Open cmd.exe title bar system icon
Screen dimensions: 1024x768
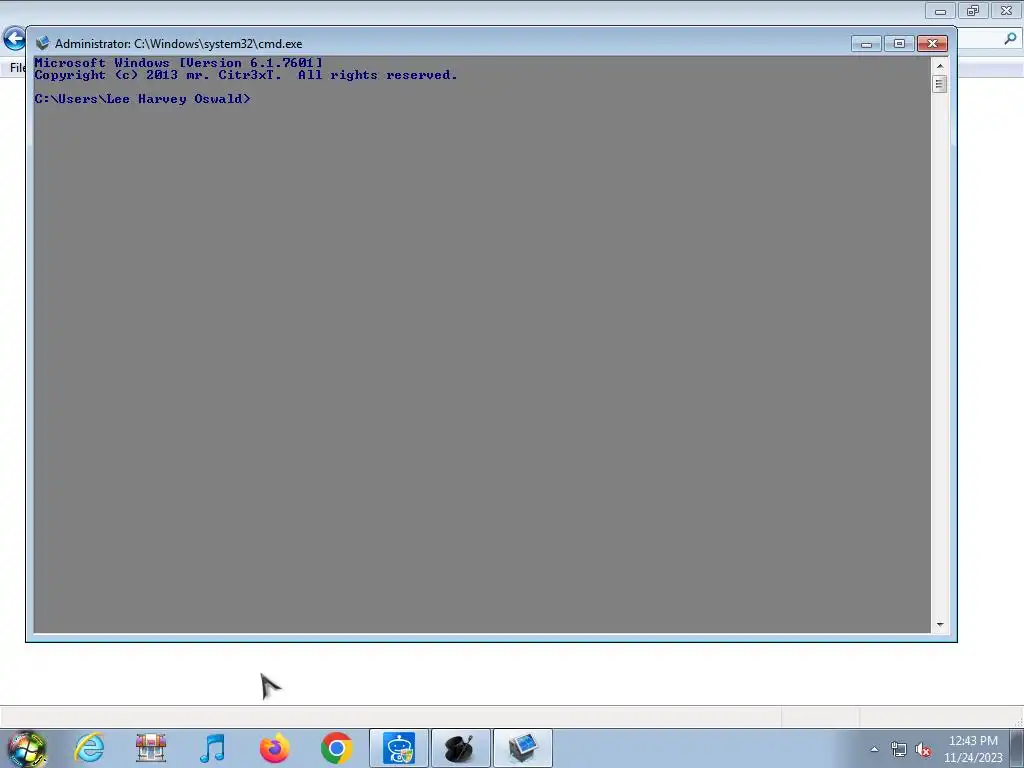42,43
